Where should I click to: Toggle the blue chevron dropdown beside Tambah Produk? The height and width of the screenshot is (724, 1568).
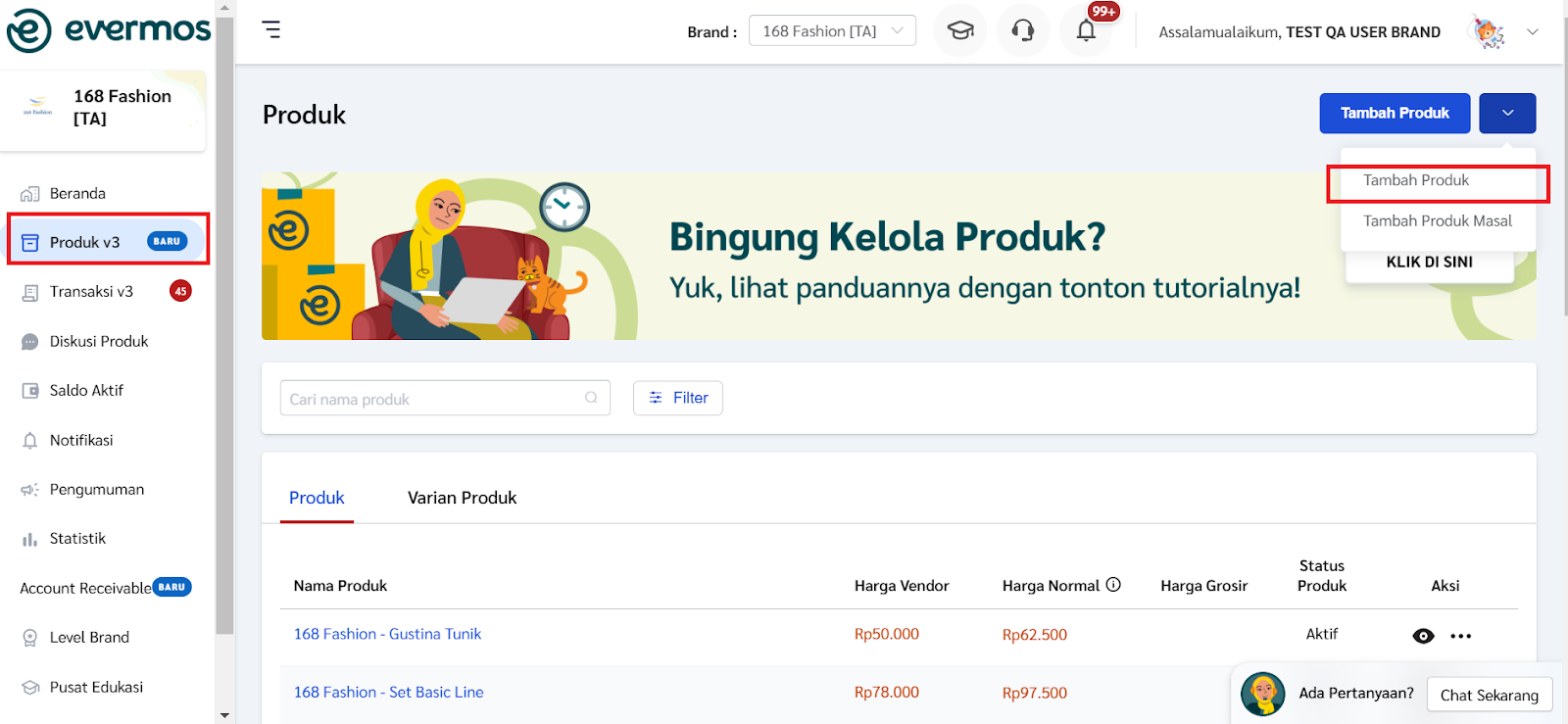tap(1507, 113)
